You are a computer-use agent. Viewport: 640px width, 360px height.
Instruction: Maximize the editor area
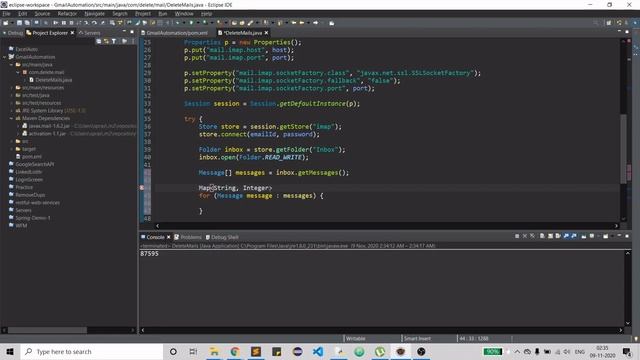627,31
